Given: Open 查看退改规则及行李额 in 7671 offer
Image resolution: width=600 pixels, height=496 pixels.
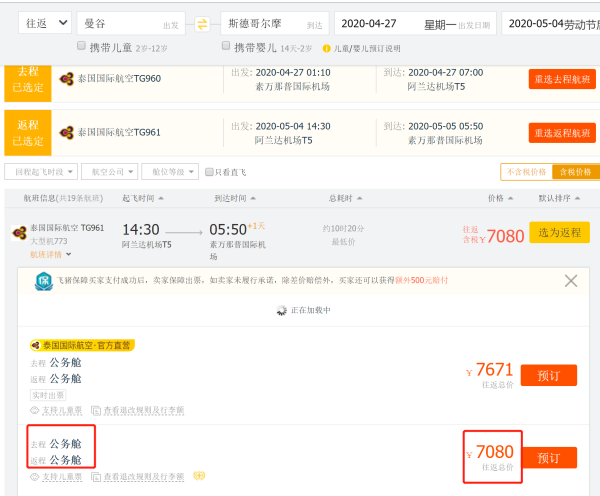Looking at the screenshot, I should [144, 411].
